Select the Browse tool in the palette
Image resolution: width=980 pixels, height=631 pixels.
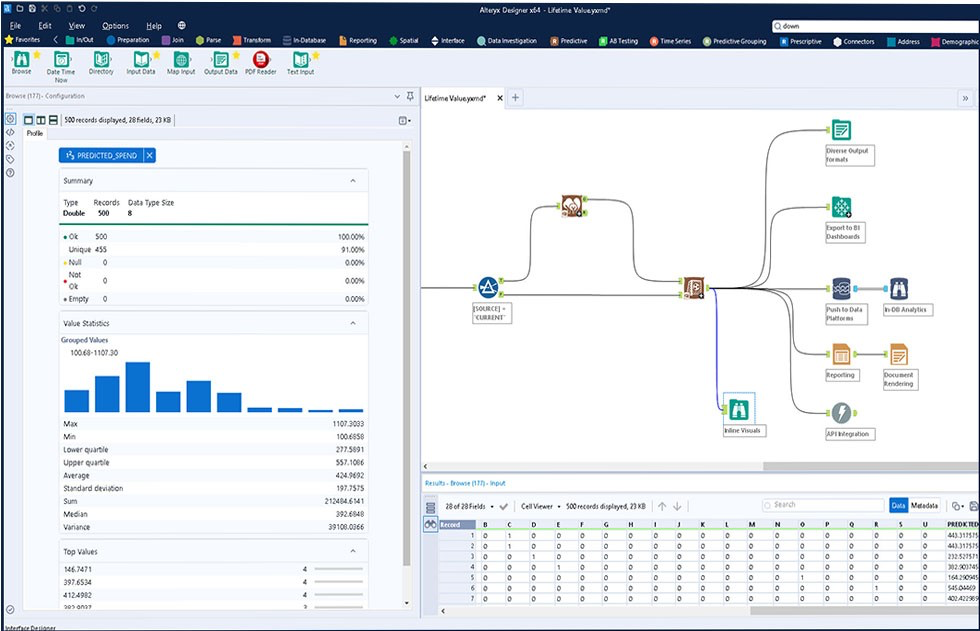21,60
